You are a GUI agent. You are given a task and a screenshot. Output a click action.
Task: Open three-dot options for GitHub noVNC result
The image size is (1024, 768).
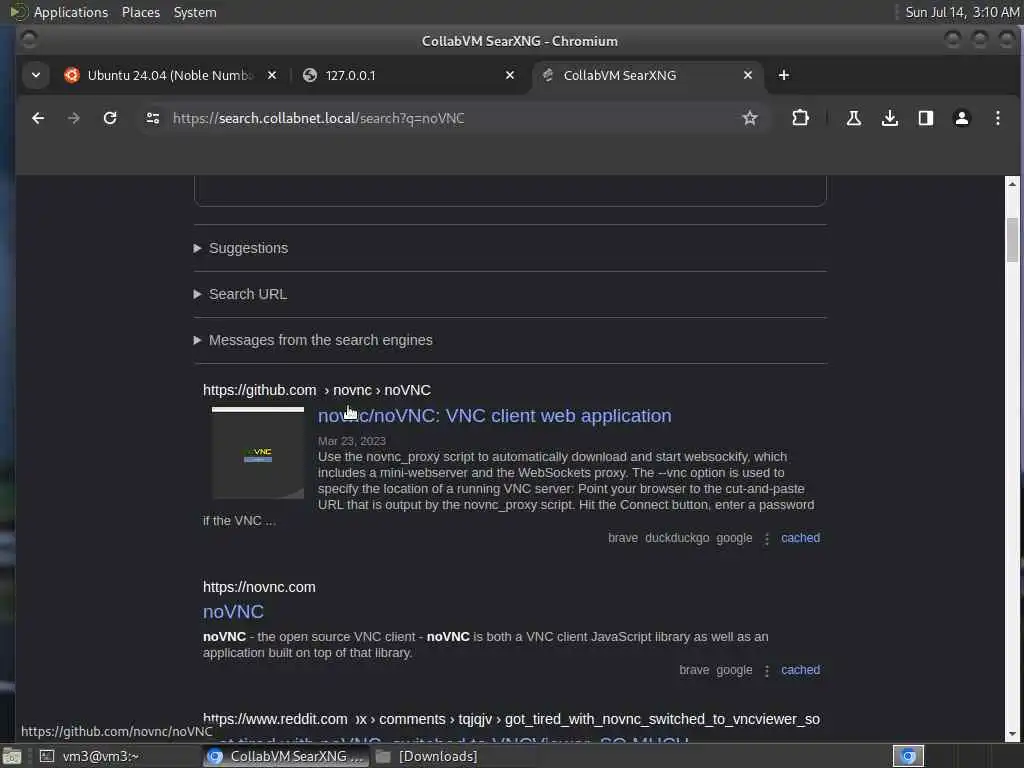767,539
